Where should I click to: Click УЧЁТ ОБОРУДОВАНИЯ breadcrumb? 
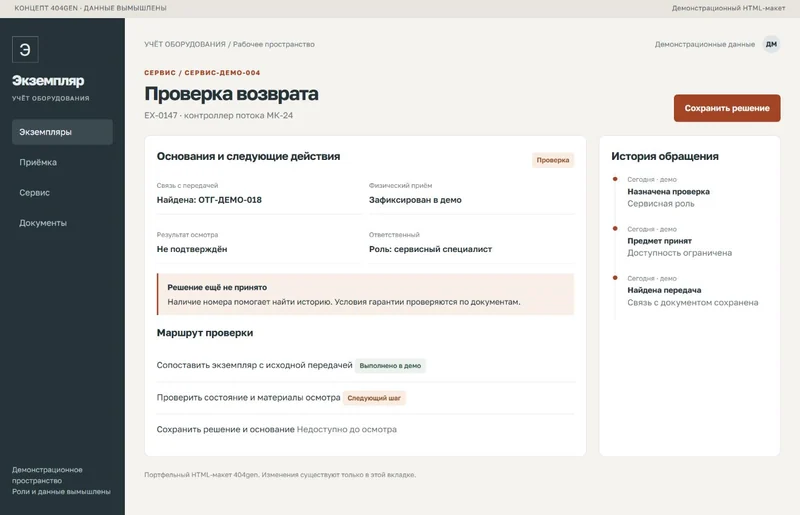tap(185, 44)
